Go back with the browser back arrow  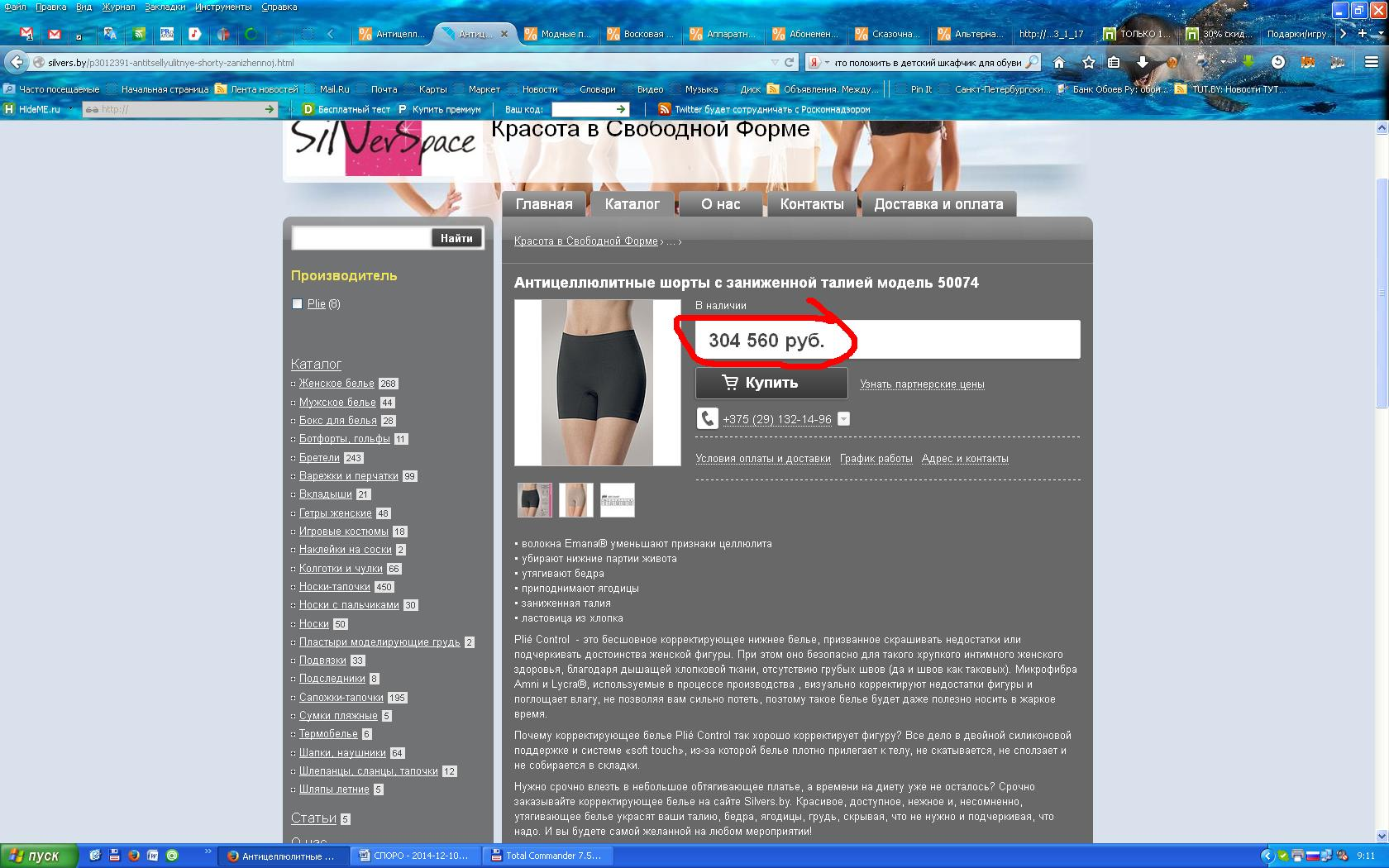pyautogui.click(x=16, y=62)
